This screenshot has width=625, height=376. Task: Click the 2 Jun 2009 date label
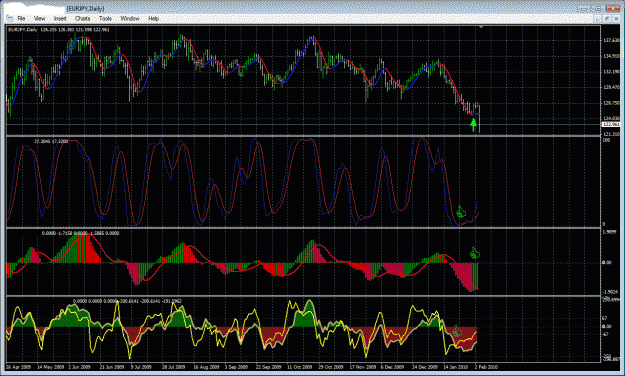(x=80, y=367)
